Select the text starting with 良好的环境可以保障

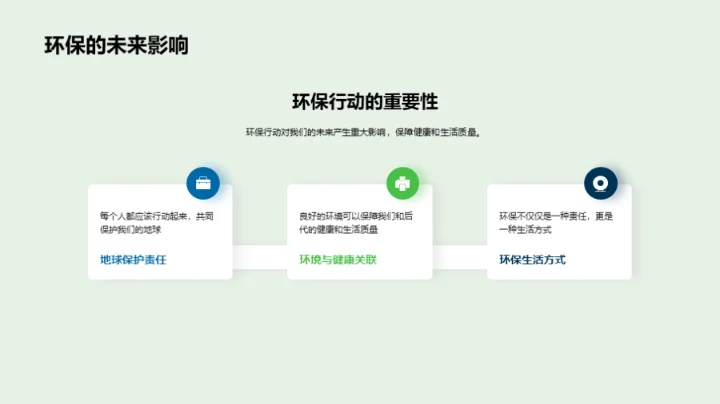(x=356, y=223)
